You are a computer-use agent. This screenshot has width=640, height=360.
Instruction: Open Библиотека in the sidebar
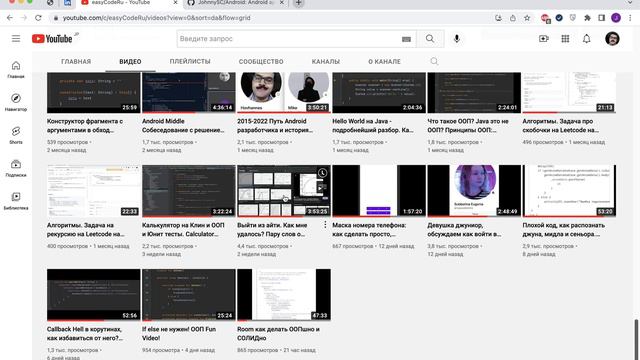tap(16, 201)
